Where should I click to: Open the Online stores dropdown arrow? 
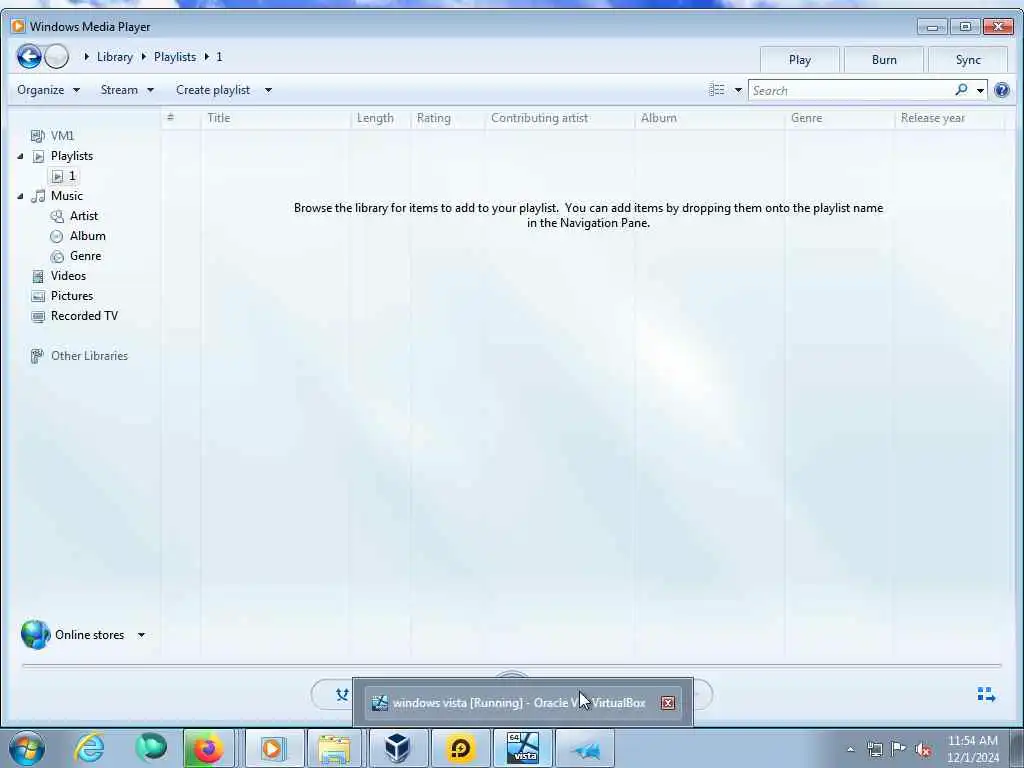coord(141,635)
